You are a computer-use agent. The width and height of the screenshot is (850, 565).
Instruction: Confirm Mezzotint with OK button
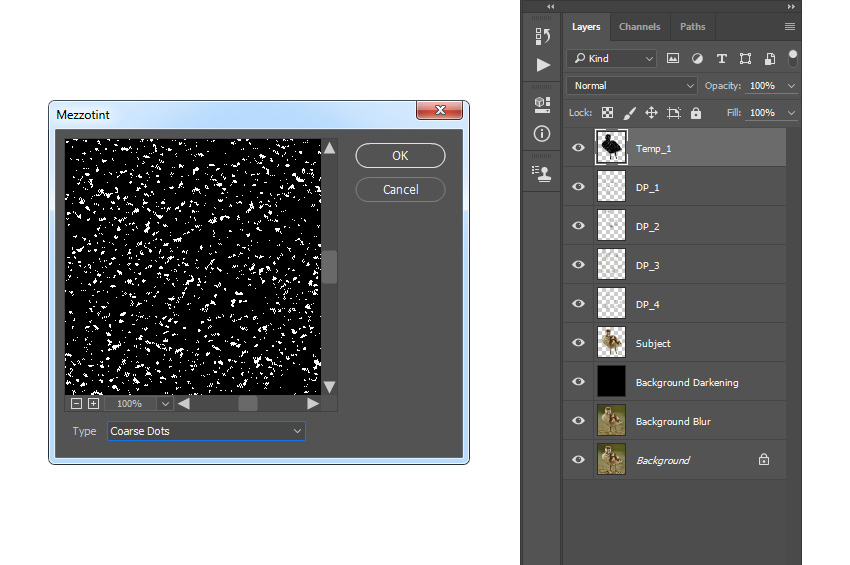pyautogui.click(x=401, y=156)
